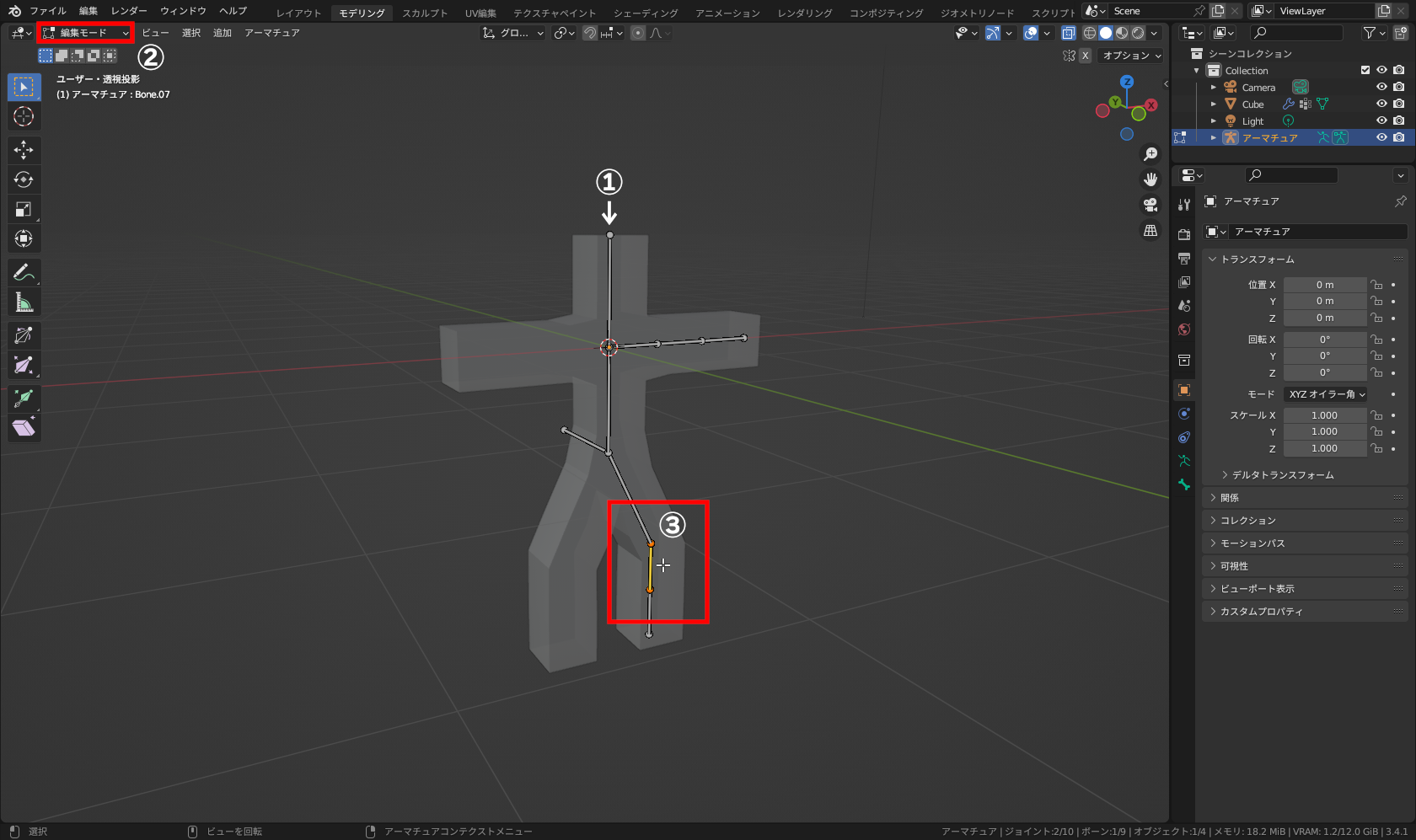Screen dimensions: 1416x840
Task: Open the Physics properties tab
Action: 1184,414
